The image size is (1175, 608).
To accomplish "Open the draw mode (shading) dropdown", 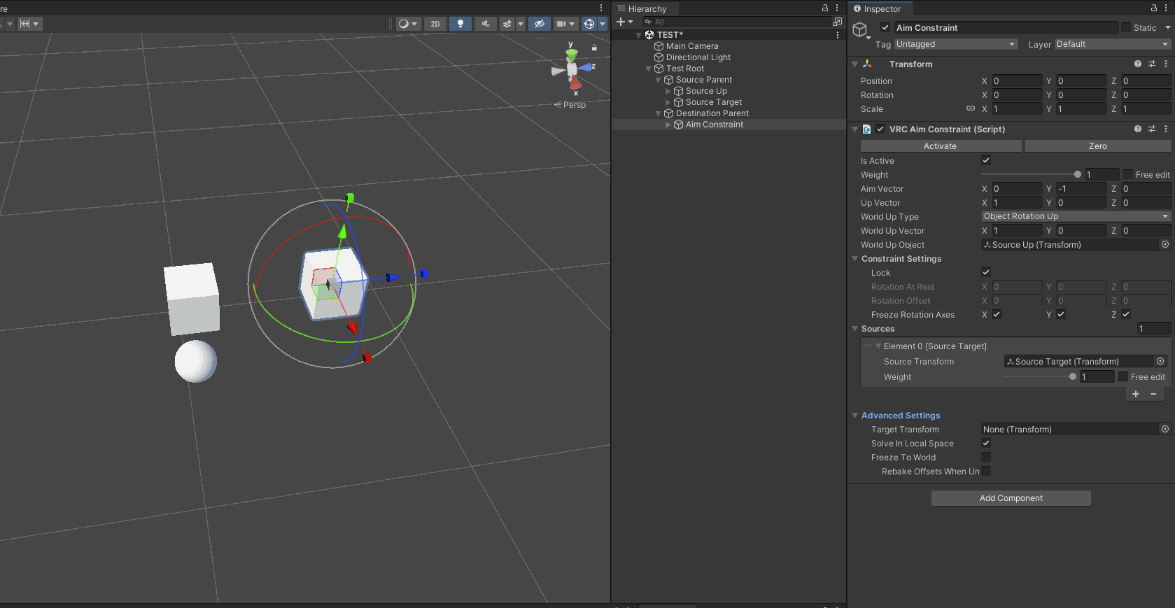I will point(408,24).
